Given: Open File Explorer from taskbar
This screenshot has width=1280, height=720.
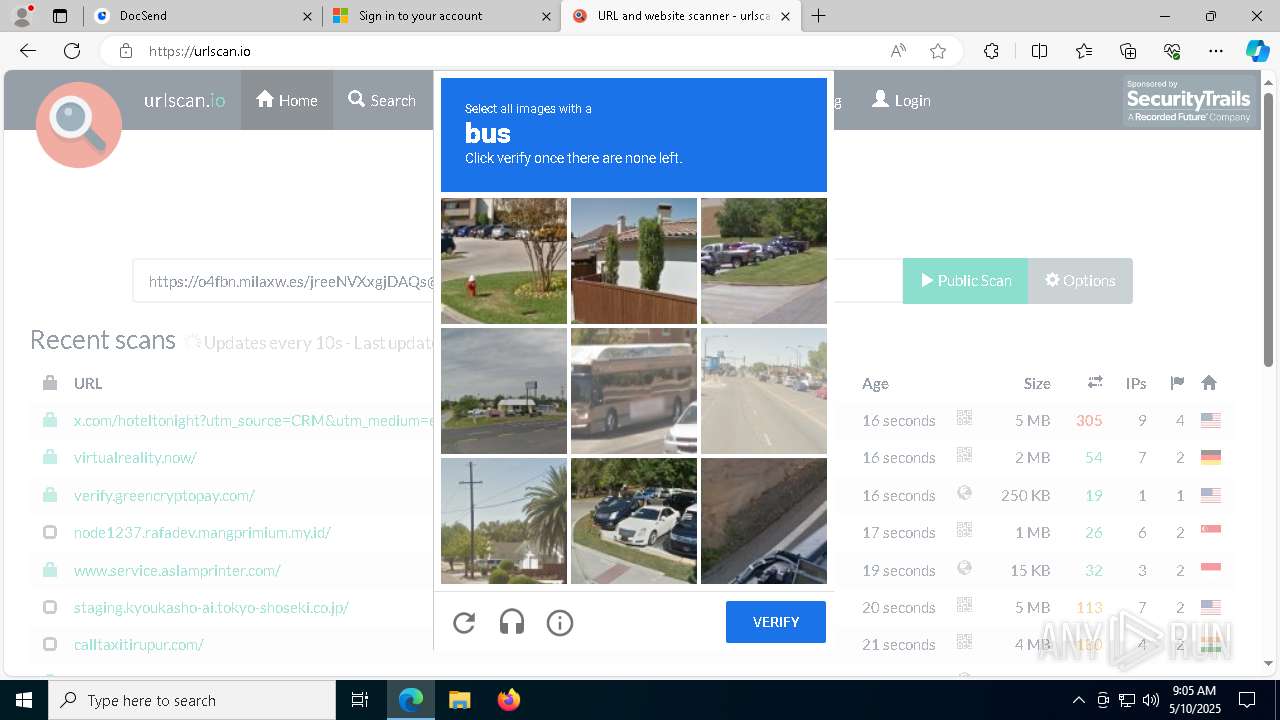Looking at the screenshot, I should click(459, 700).
